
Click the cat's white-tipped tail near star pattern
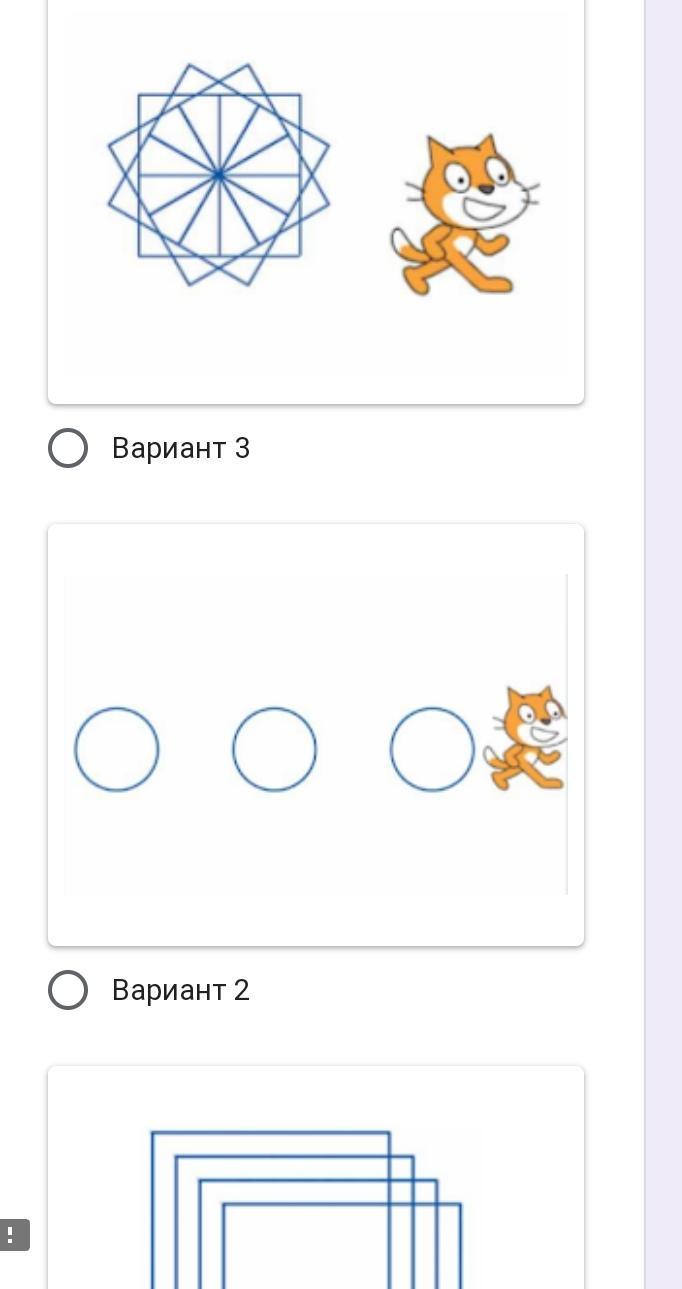click(402, 243)
